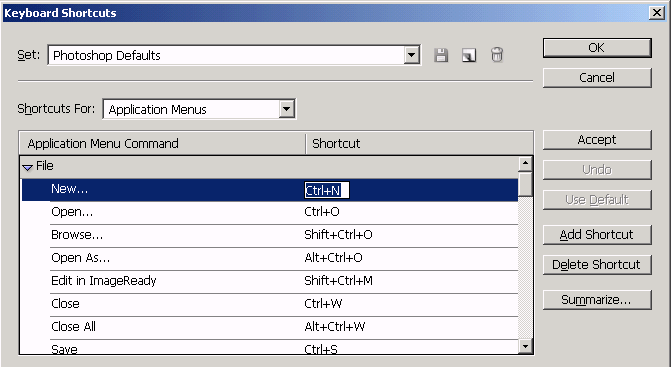Collapse the File menu group triangle
This screenshot has width=671, height=367.
(x=27, y=167)
